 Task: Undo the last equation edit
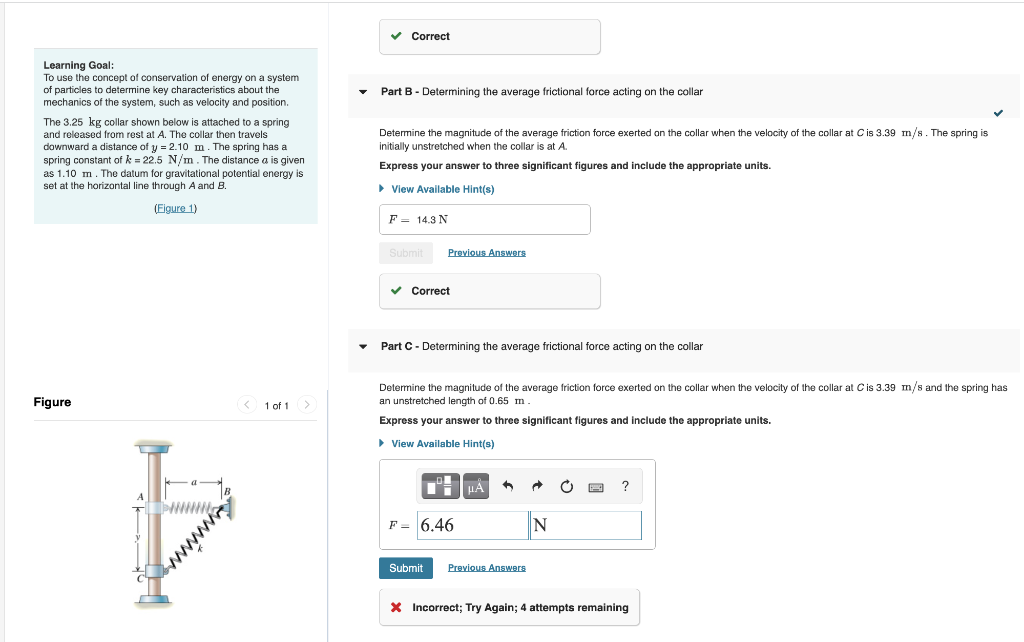(x=508, y=486)
